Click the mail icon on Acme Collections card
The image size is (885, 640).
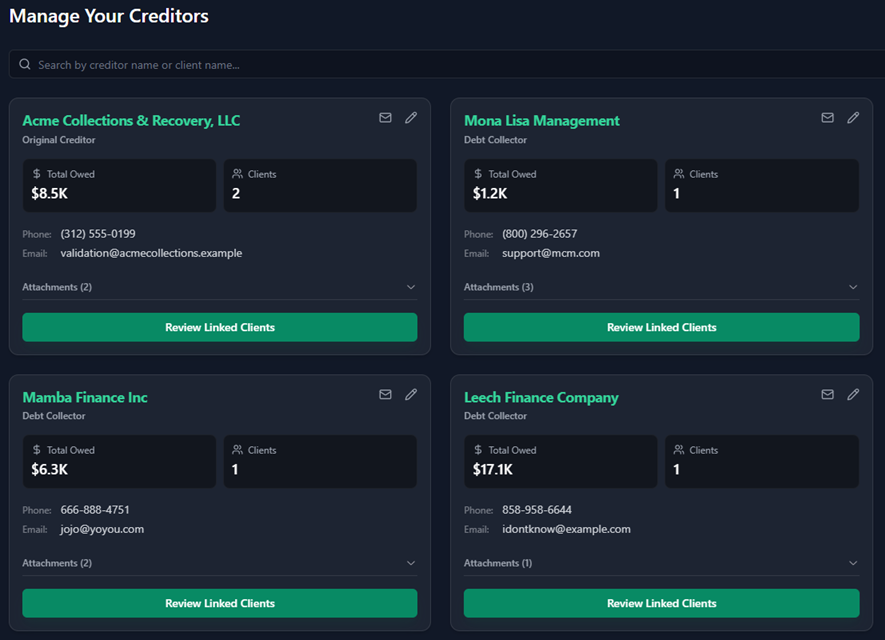(385, 118)
